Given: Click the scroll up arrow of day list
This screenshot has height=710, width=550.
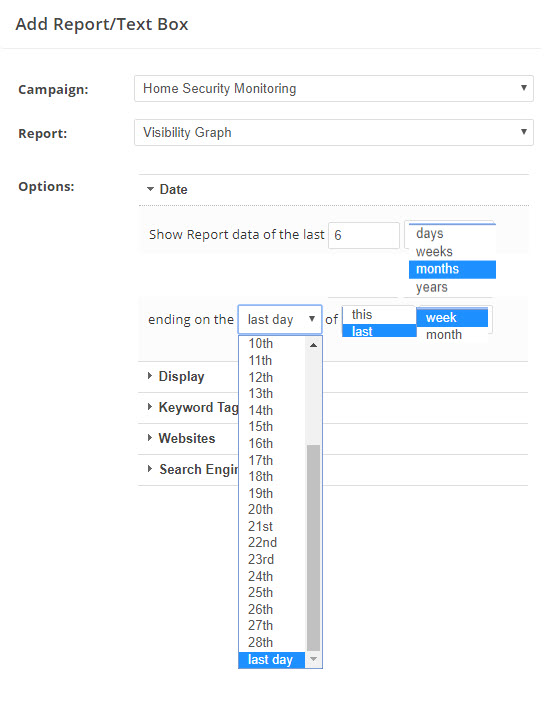Looking at the screenshot, I should coord(313,345).
